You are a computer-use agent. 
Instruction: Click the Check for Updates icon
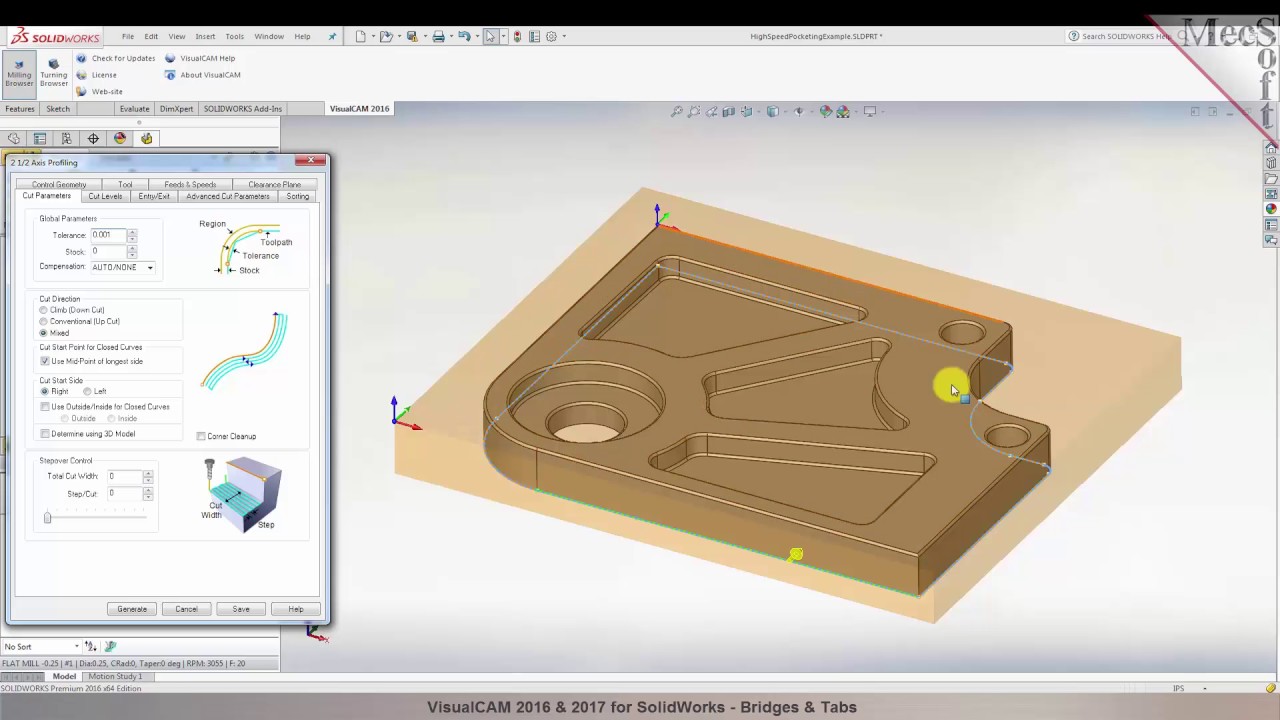[x=82, y=58]
